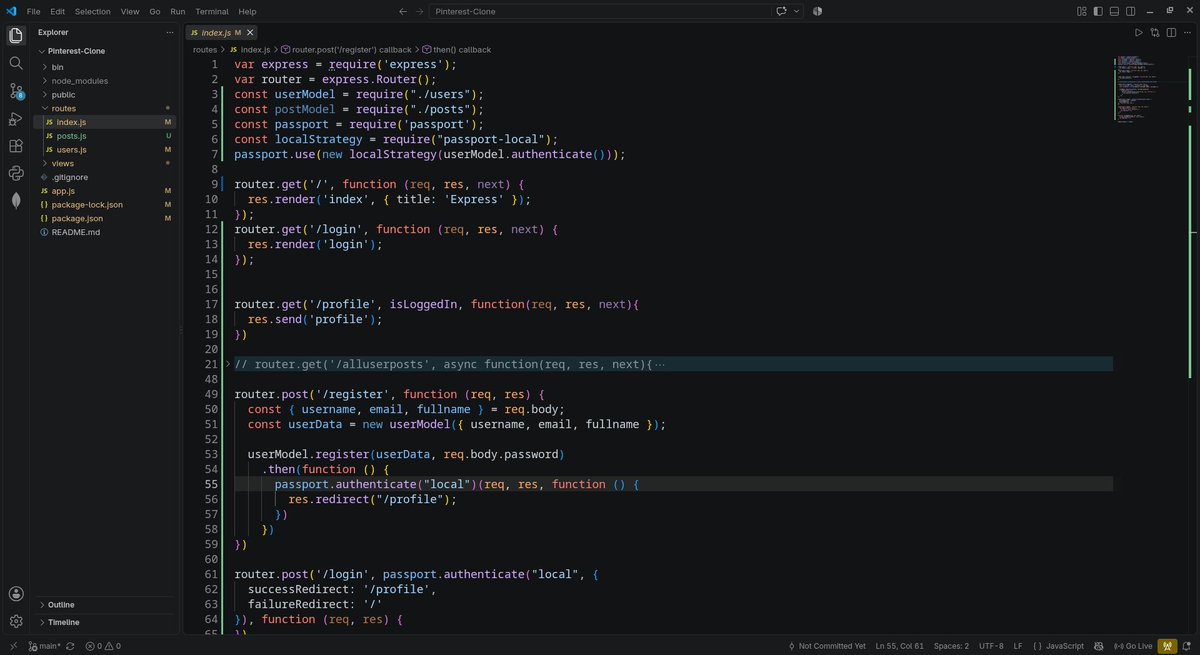
Task: Go forward with the navigation right arrow
Action: pyautogui.click(x=418, y=11)
